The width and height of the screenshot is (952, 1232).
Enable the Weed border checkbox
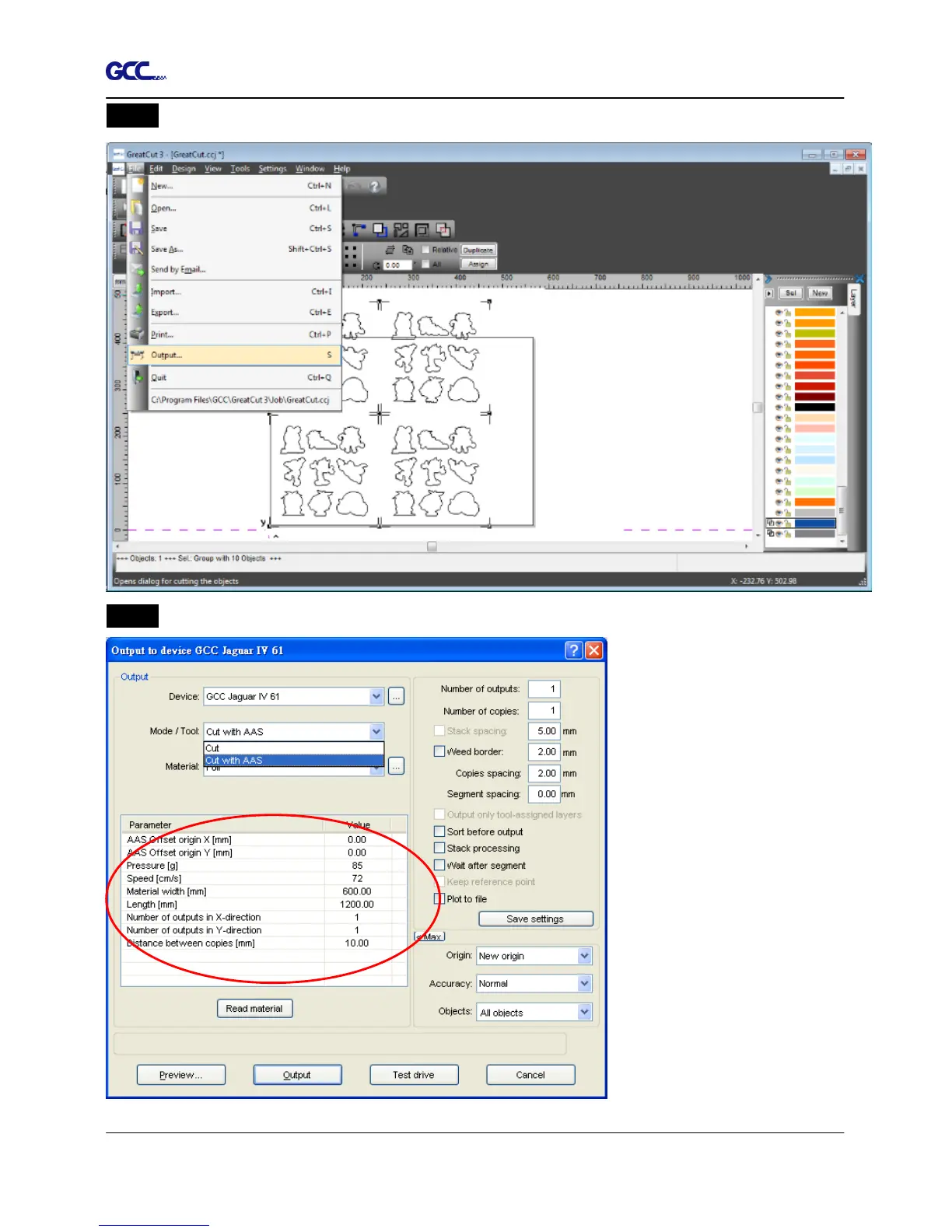click(439, 751)
